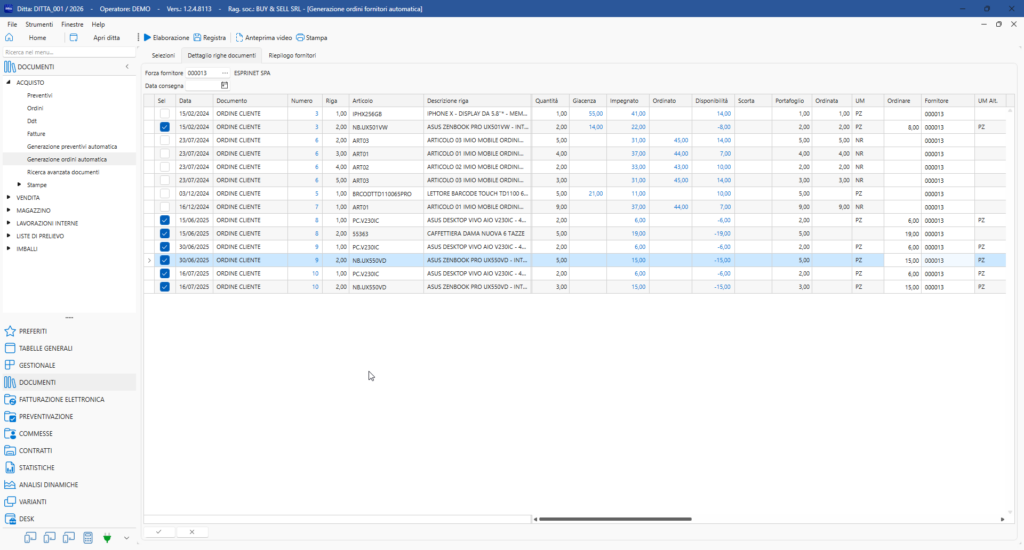Click the horizontal scrollbar thumb of grid
1024x550 pixels.
click(615, 519)
